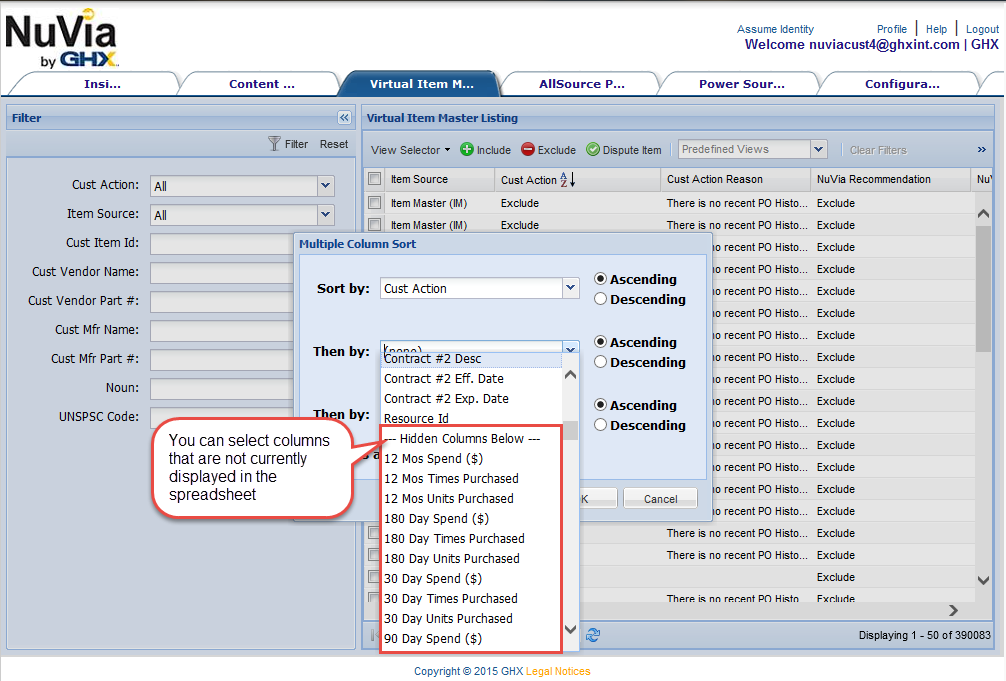The image size is (1006, 681).
Task: Select Descending for Sort by
Action: point(601,298)
